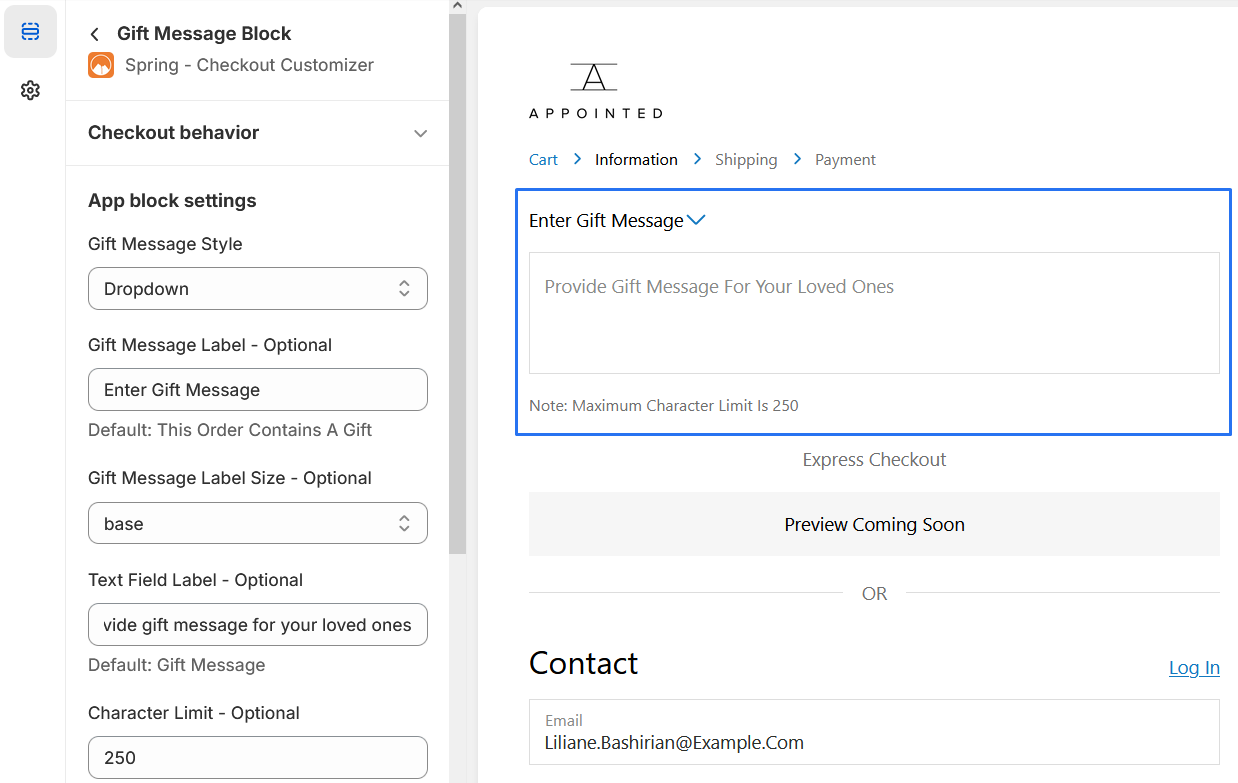The height and width of the screenshot is (783, 1238).
Task: Click the Preview Coming Soon express checkout button
Action: (x=874, y=524)
